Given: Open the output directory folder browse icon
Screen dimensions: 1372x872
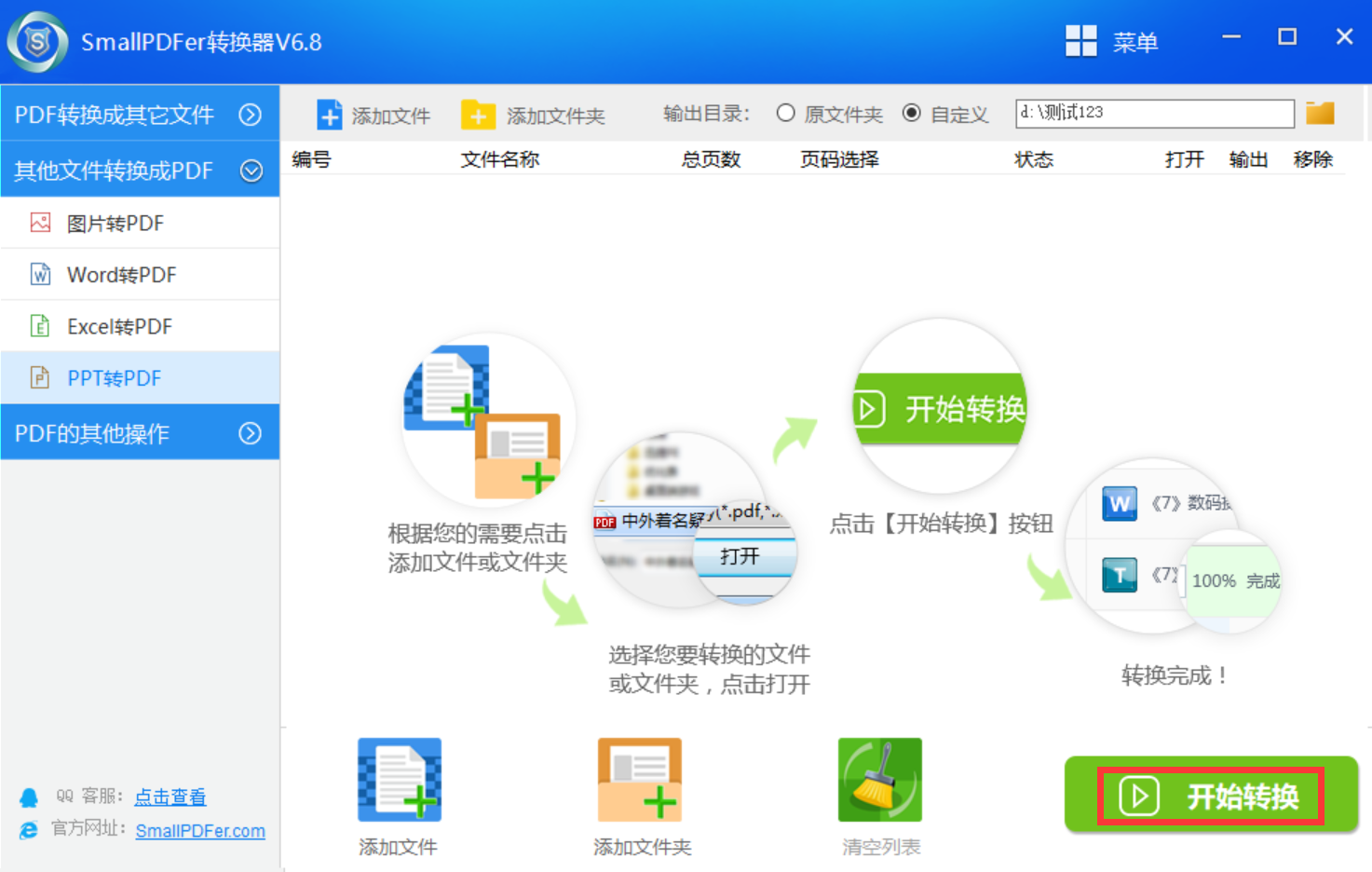Looking at the screenshot, I should (x=1320, y=114).
